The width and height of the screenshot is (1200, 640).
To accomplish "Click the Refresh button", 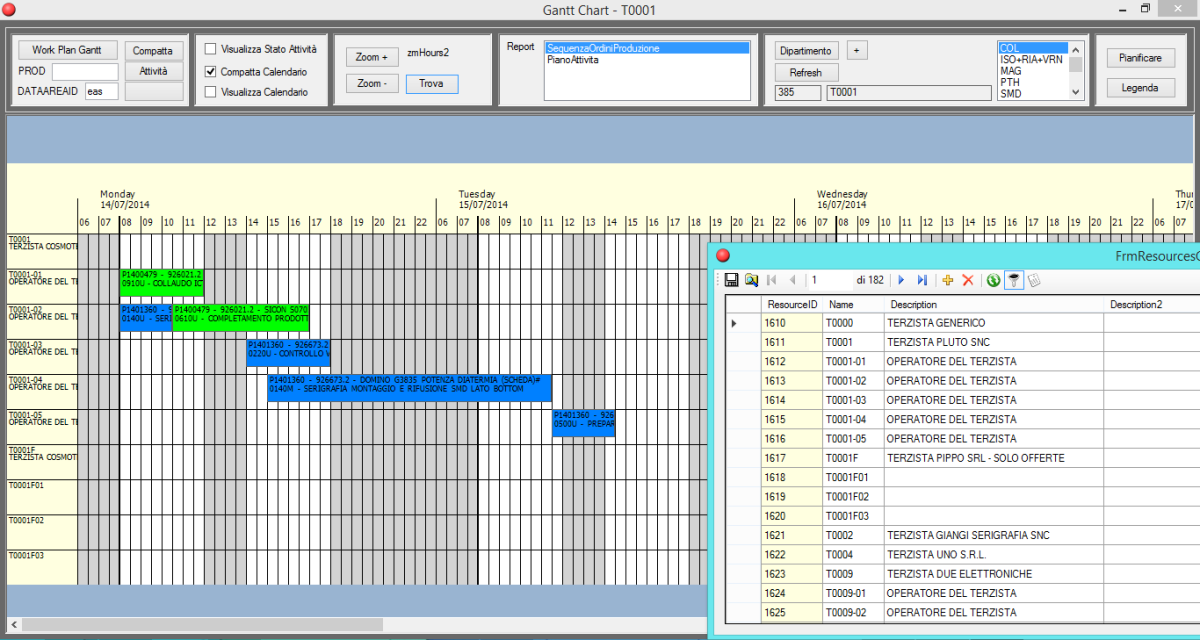I will click(x=806, y=72).
